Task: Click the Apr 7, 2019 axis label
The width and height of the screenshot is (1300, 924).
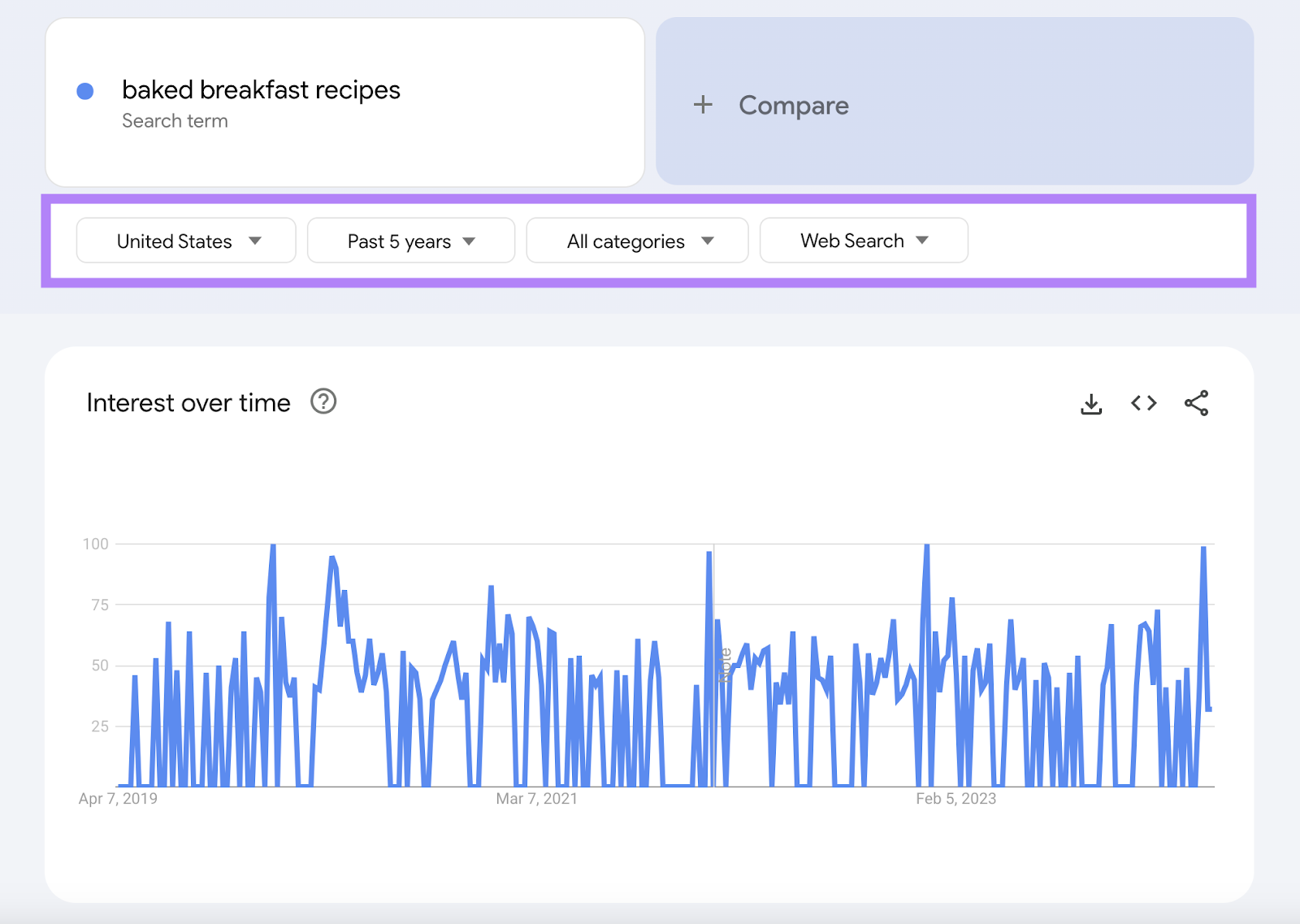Action: coord(118,799)
